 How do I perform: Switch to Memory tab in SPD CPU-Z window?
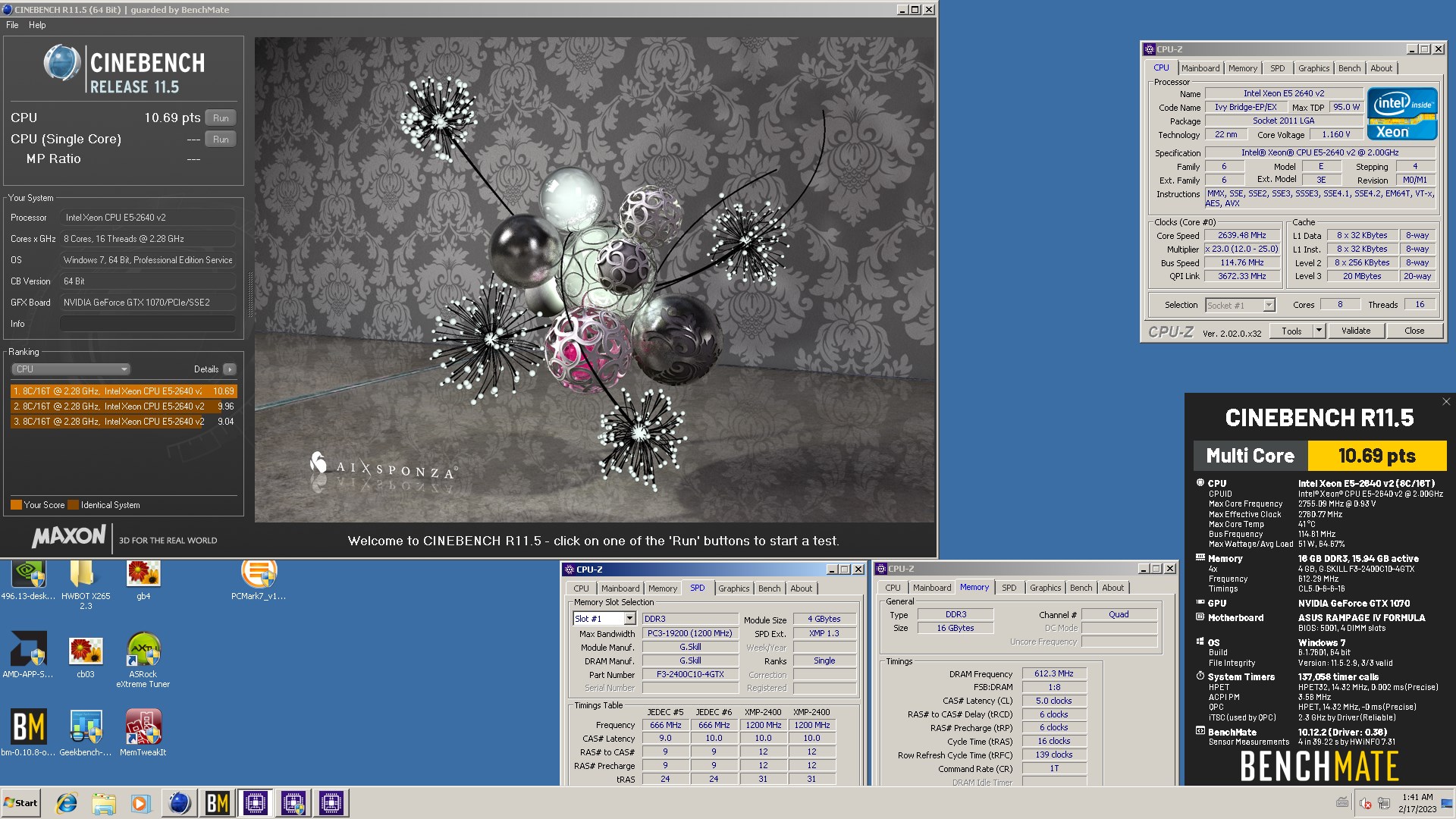[663, 588]
